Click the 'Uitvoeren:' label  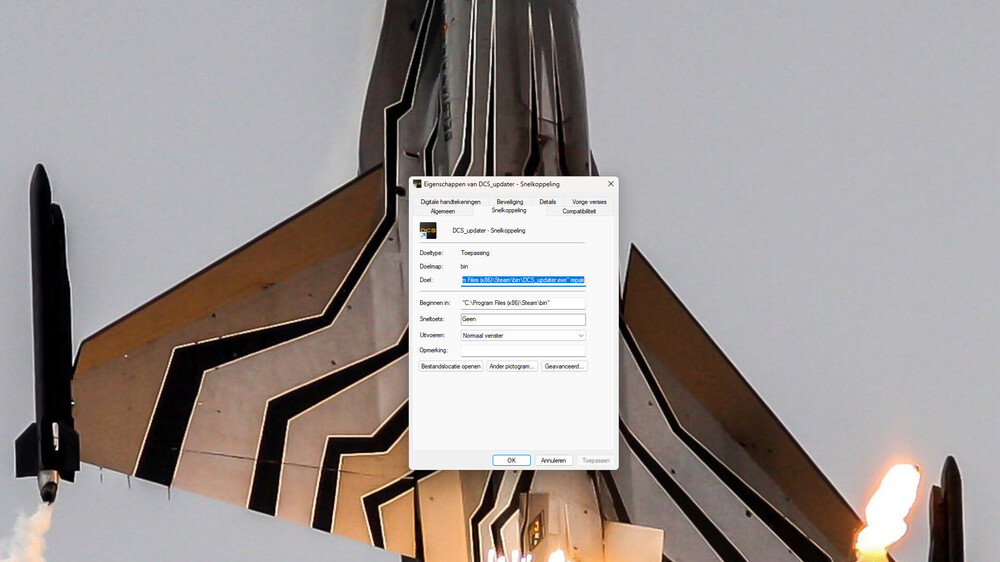tap(432, 336)
